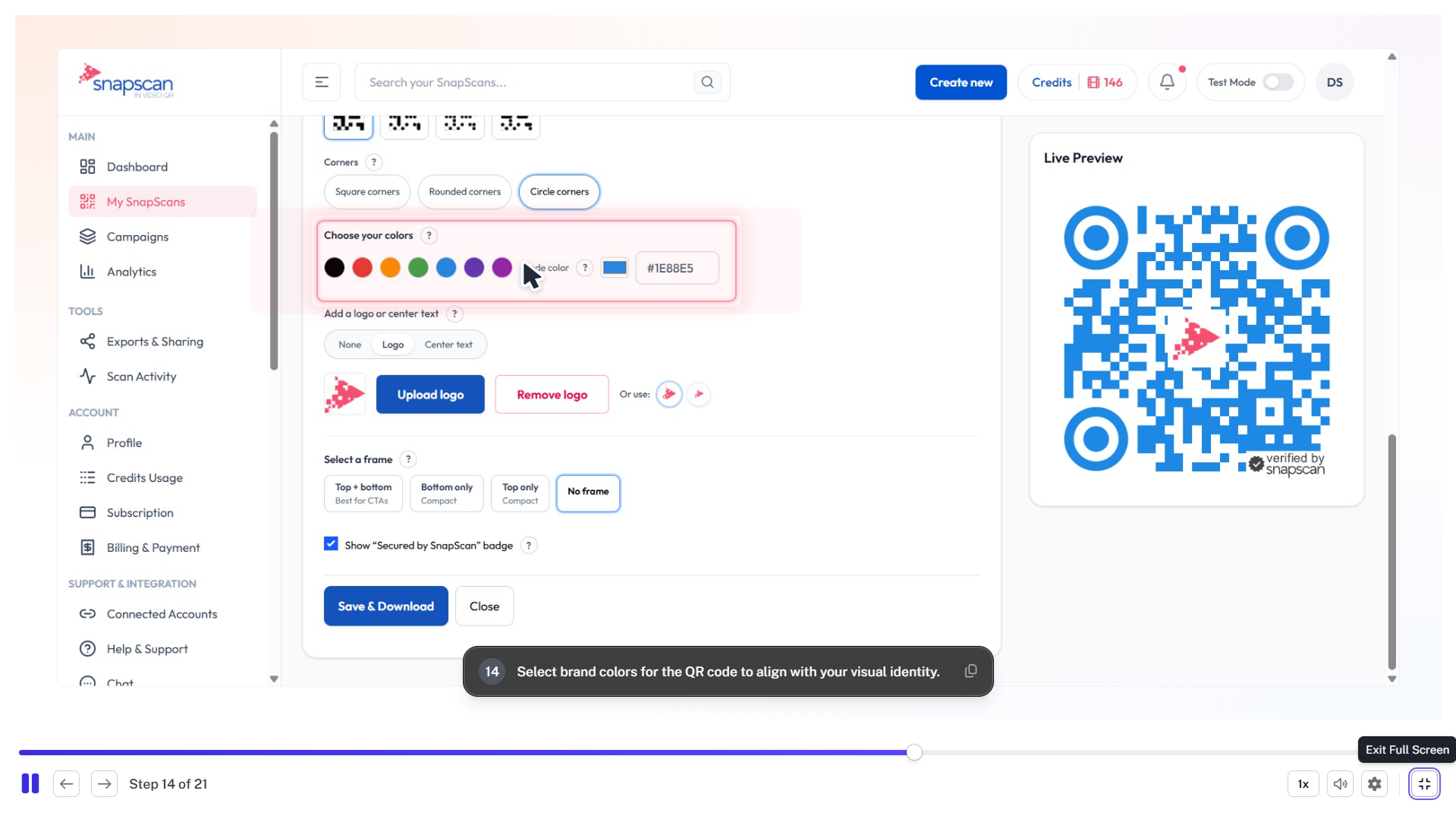This screenshot has width=1456, height=819.
Task: Copy the step 14 caption text
Action: (970, 671)
